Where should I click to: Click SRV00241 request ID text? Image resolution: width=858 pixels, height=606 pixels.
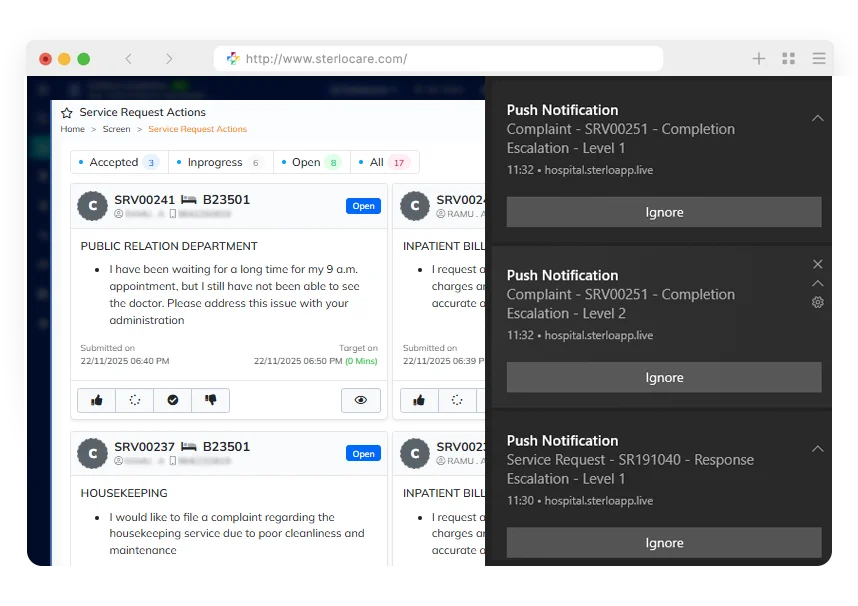click(x=144, y=200)
